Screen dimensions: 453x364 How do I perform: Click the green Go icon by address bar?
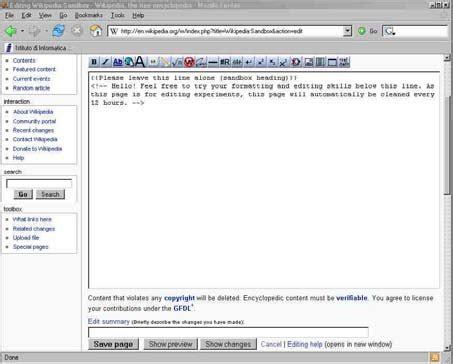click(362, 31)
